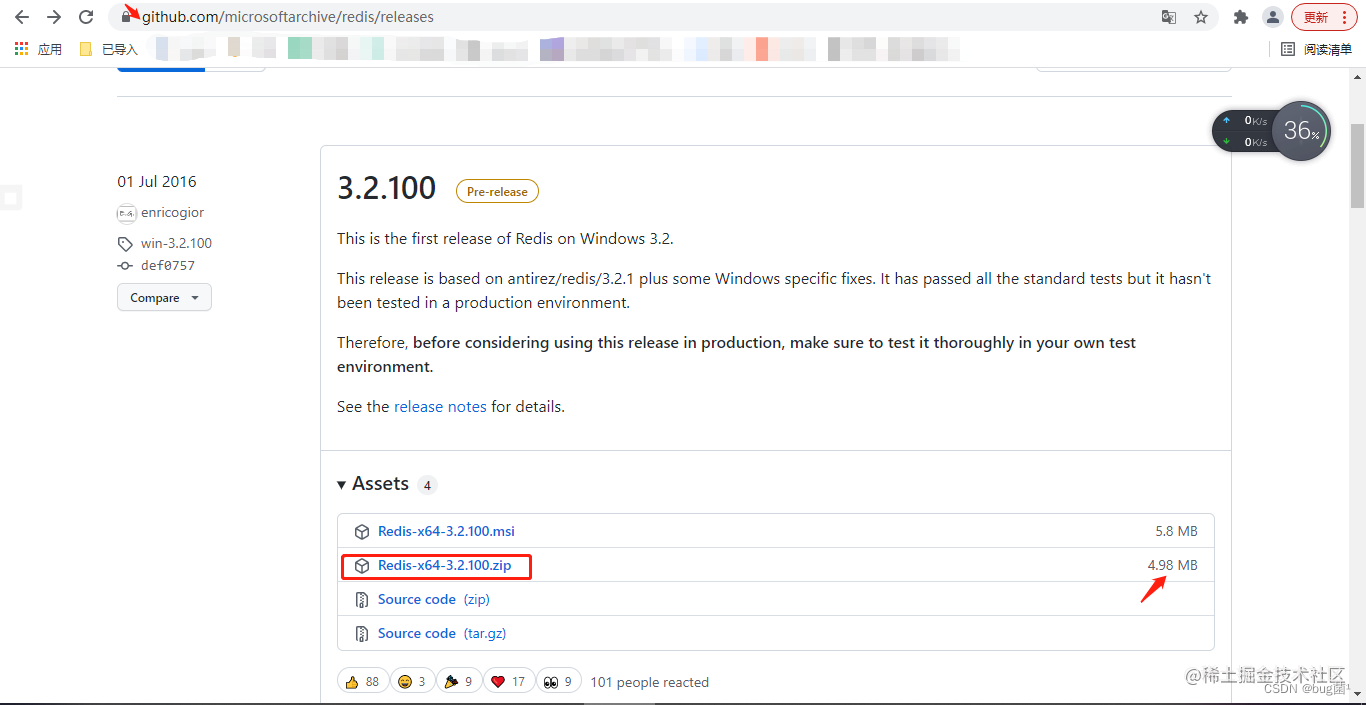Screen dimensions: 1366x705
Task: Click the tag icon next to win-3.2.100
Action: [x=124, y=243]
